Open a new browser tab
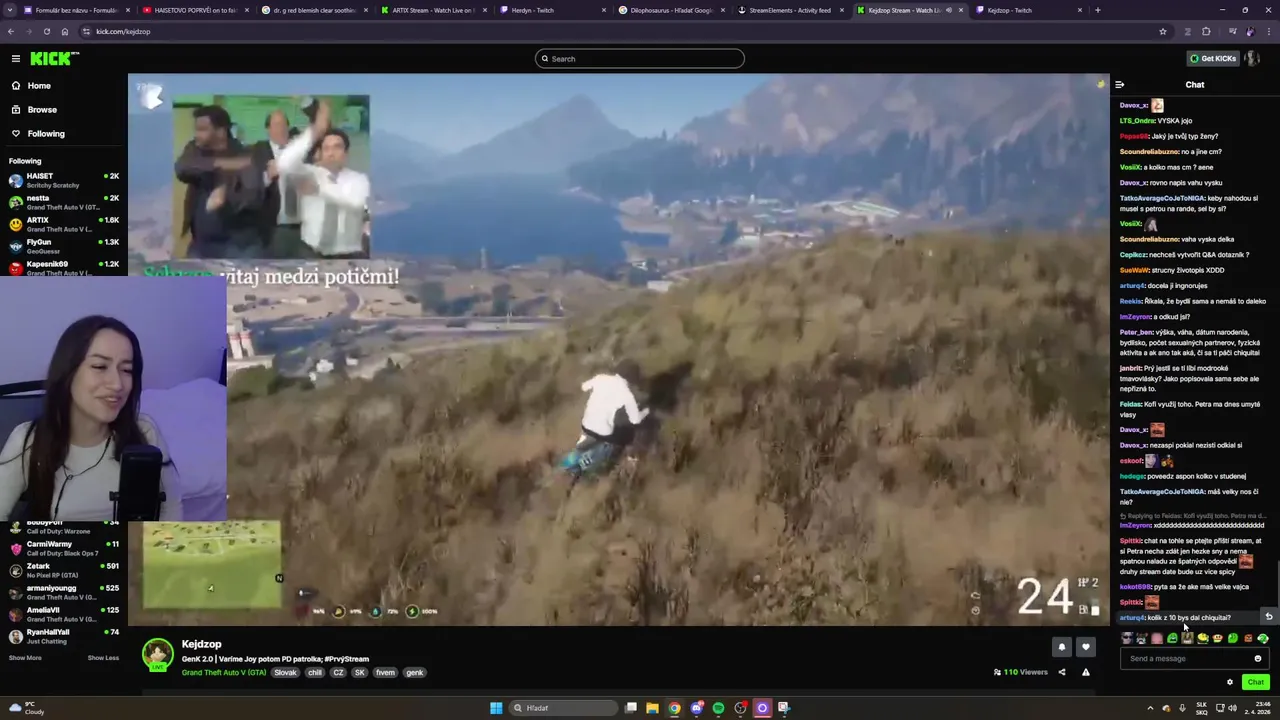 1097,10
